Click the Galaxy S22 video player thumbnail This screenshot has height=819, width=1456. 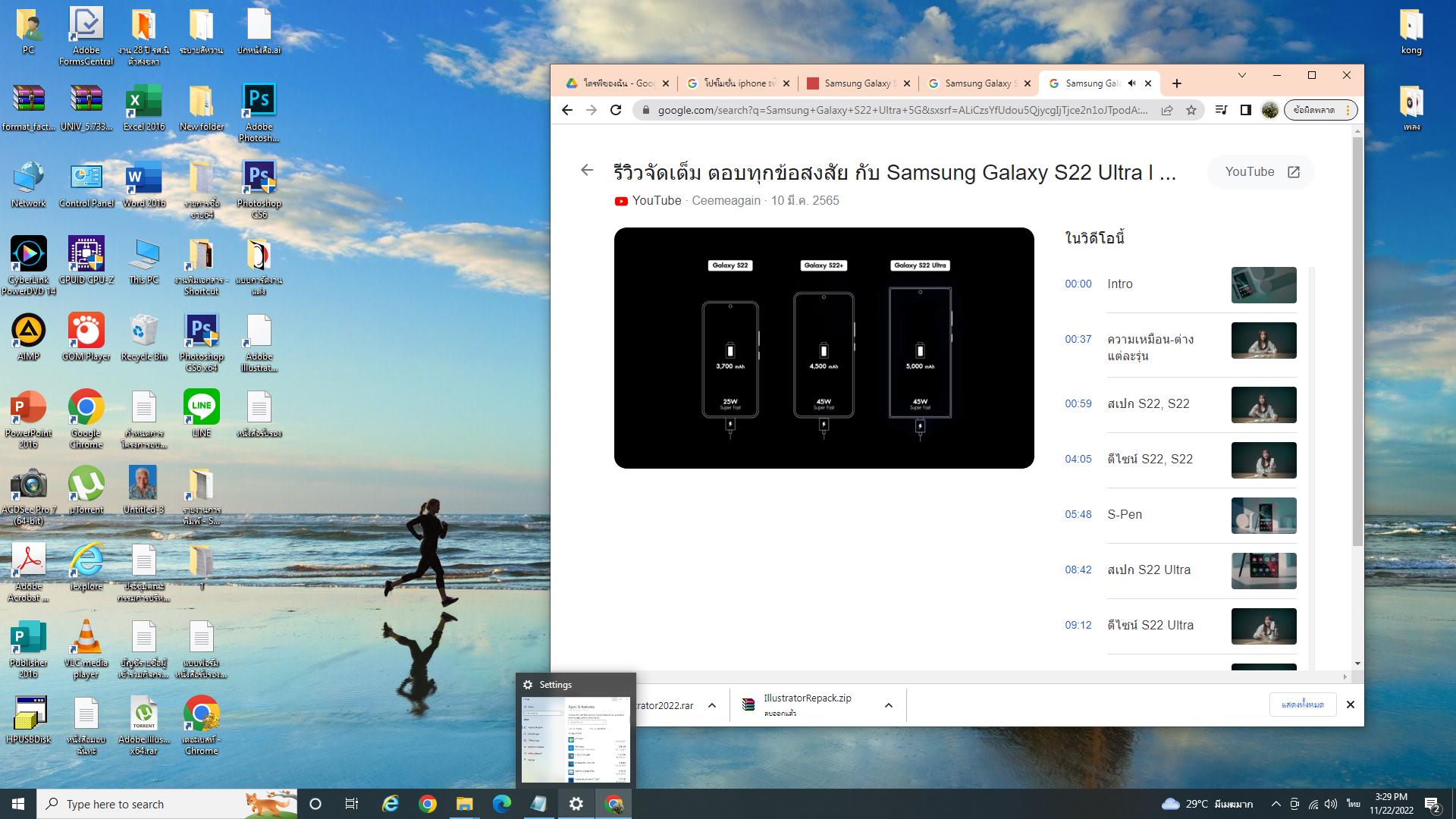pos(824,348)
